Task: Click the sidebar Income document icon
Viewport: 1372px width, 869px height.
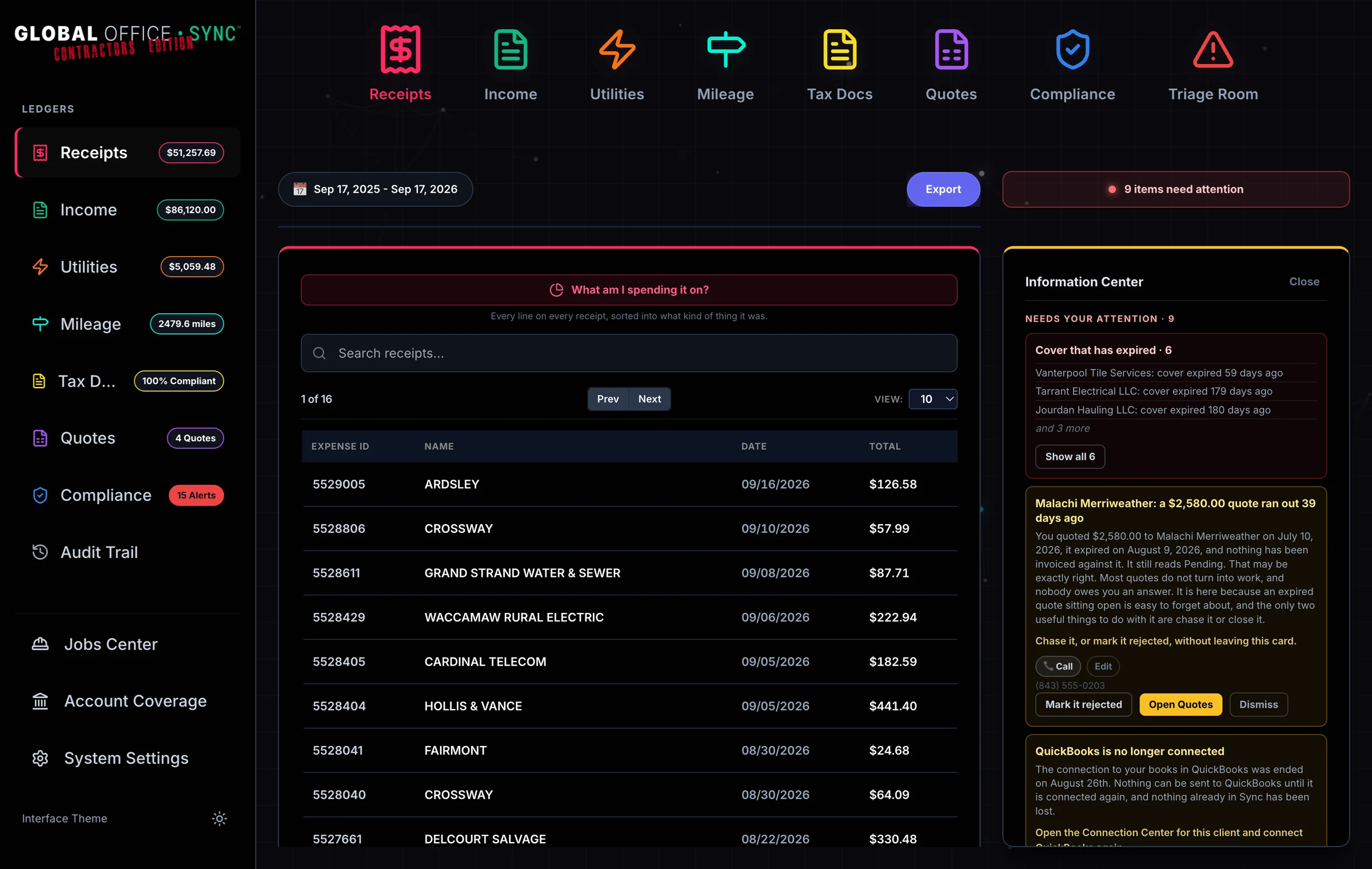Action: pyautogui.click(x=40, y=210)
